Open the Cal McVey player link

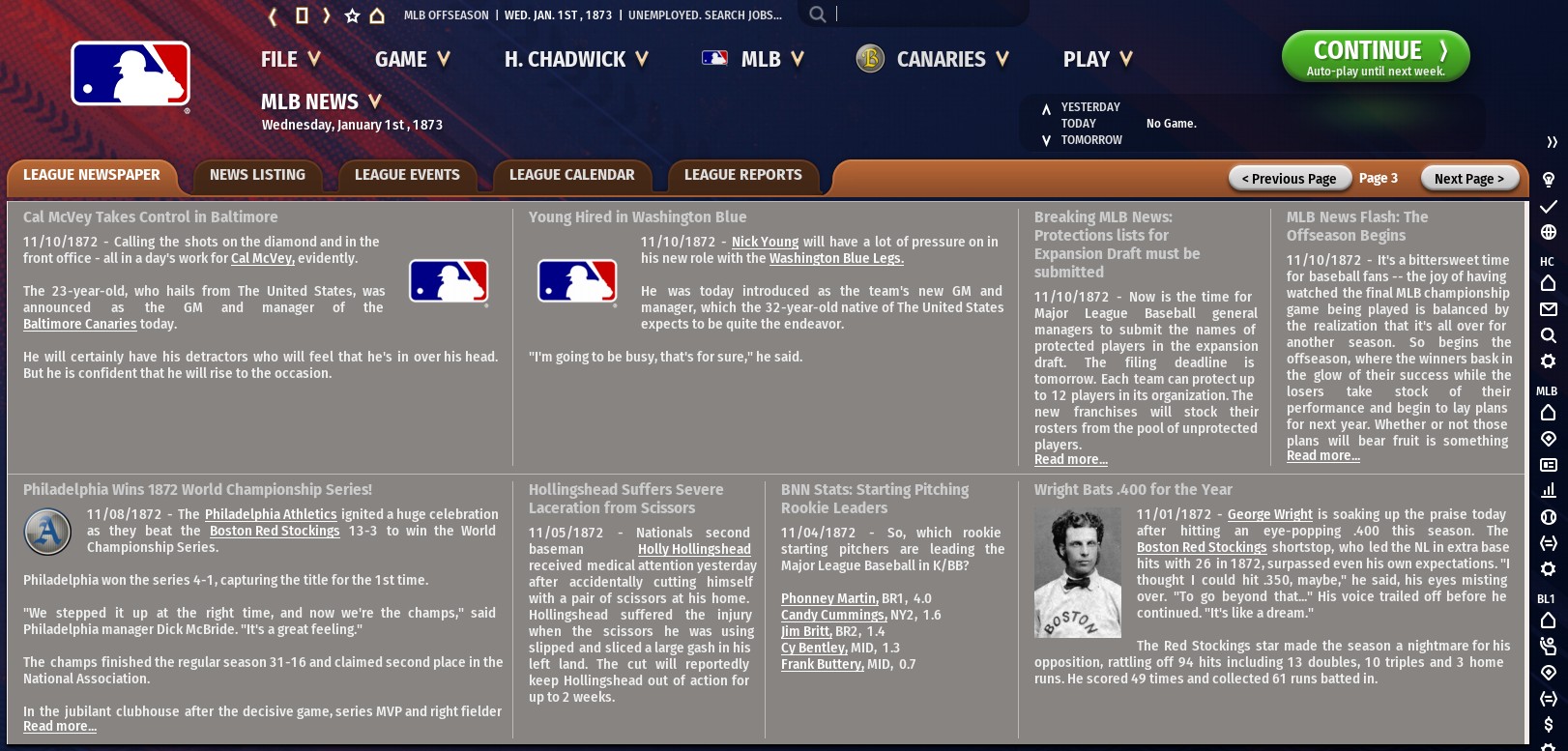coord(262,259)
